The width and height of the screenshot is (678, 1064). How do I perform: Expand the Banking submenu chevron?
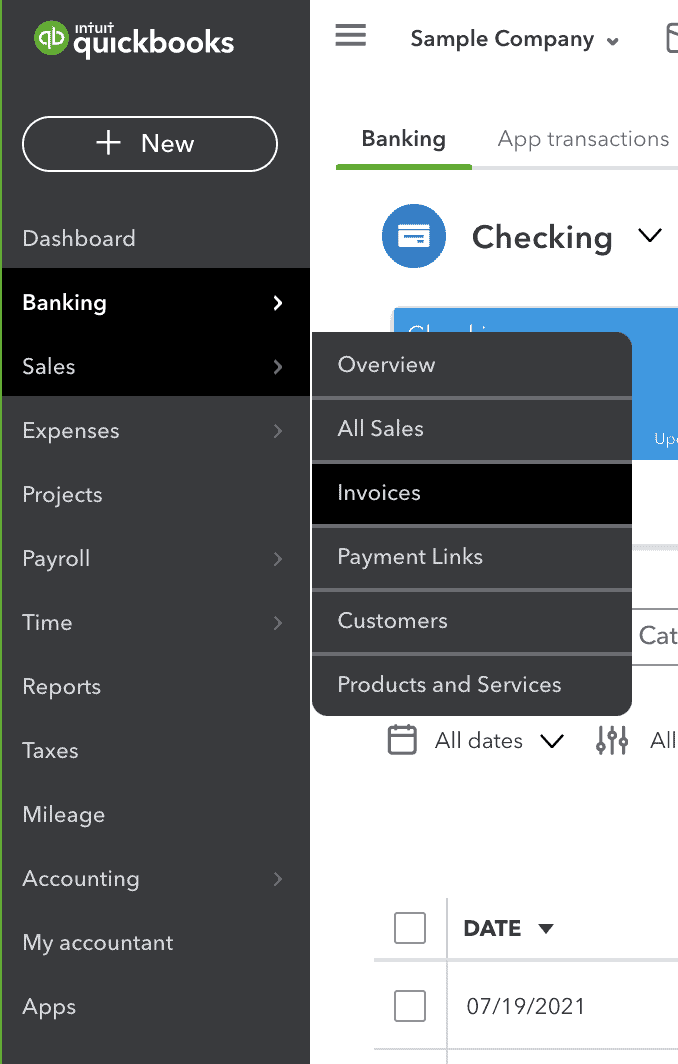click(x=278, y=303)
